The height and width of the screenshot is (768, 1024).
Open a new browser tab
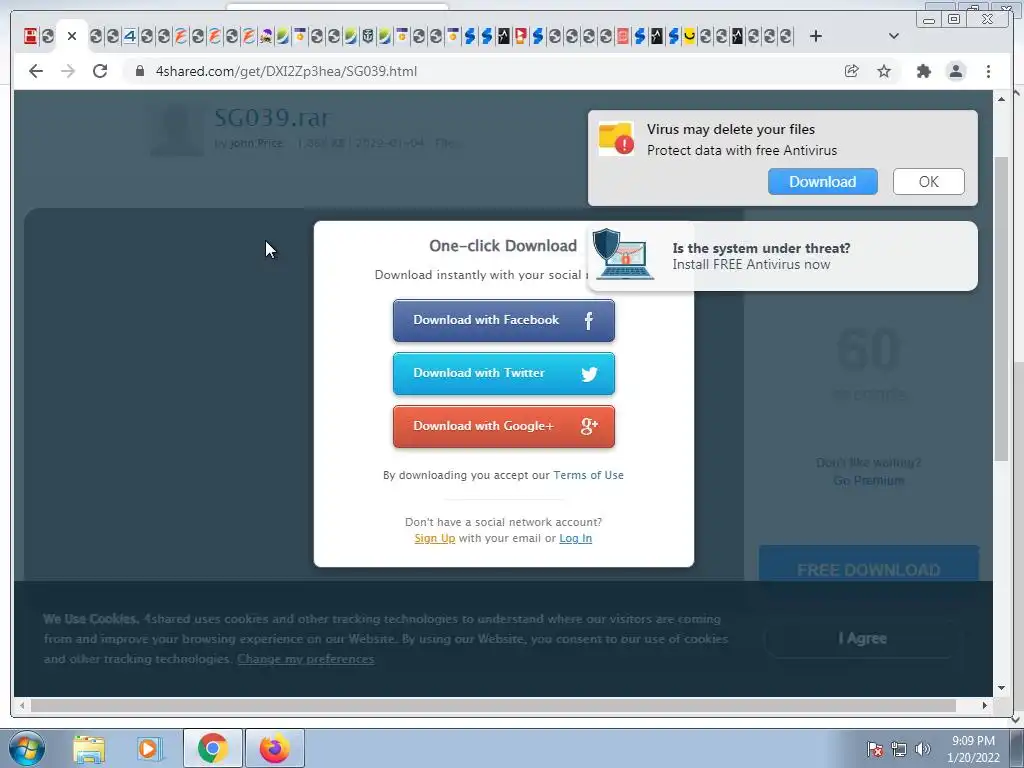[x=816, y=36]
